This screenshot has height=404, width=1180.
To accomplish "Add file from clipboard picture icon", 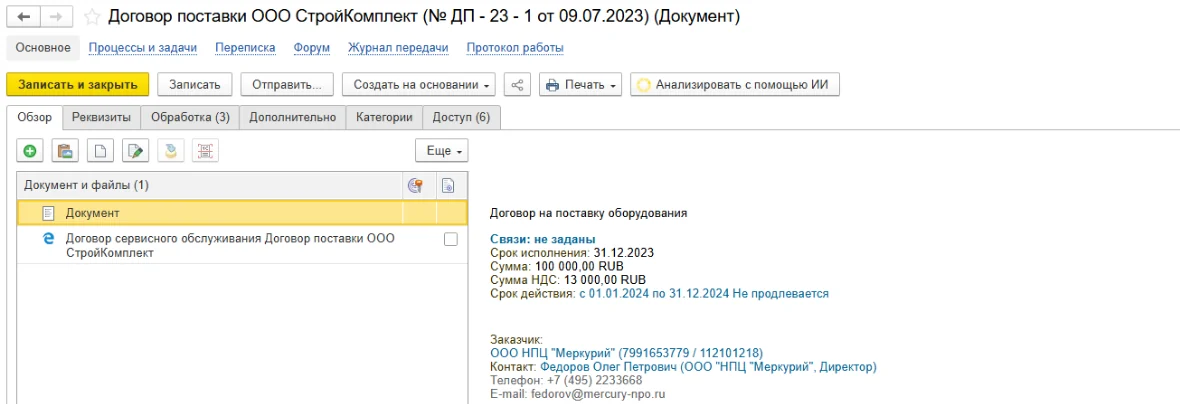I will [x=65, y=150].
